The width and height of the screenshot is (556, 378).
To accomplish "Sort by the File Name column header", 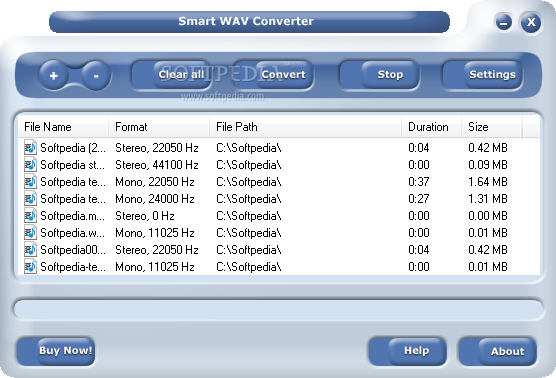I will click(x=63, y=127).
